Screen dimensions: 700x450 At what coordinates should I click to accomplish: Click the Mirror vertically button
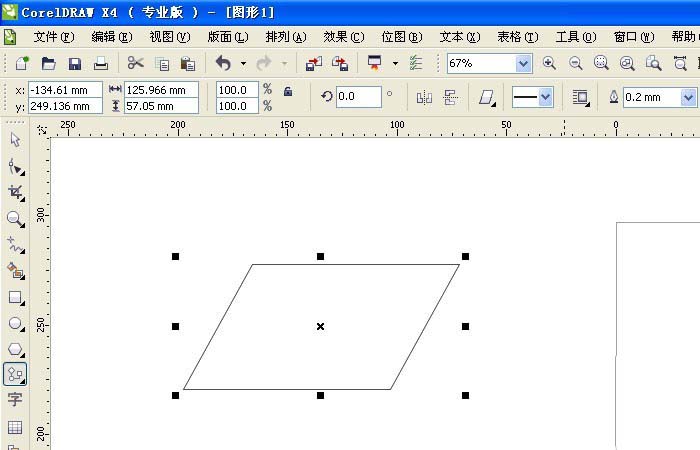tap(450, 97)
